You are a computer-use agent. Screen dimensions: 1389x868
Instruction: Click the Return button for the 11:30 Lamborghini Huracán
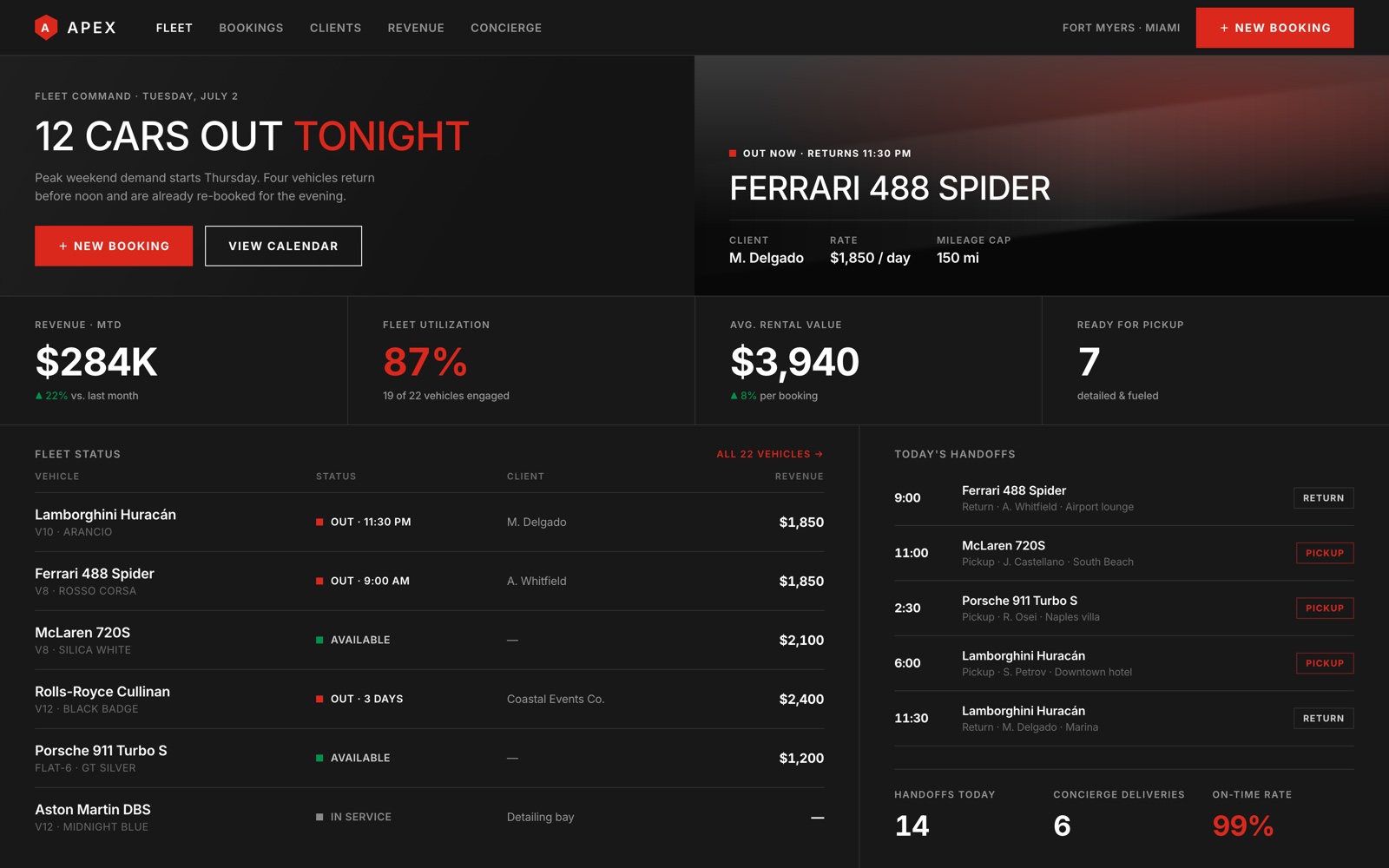1323,719
